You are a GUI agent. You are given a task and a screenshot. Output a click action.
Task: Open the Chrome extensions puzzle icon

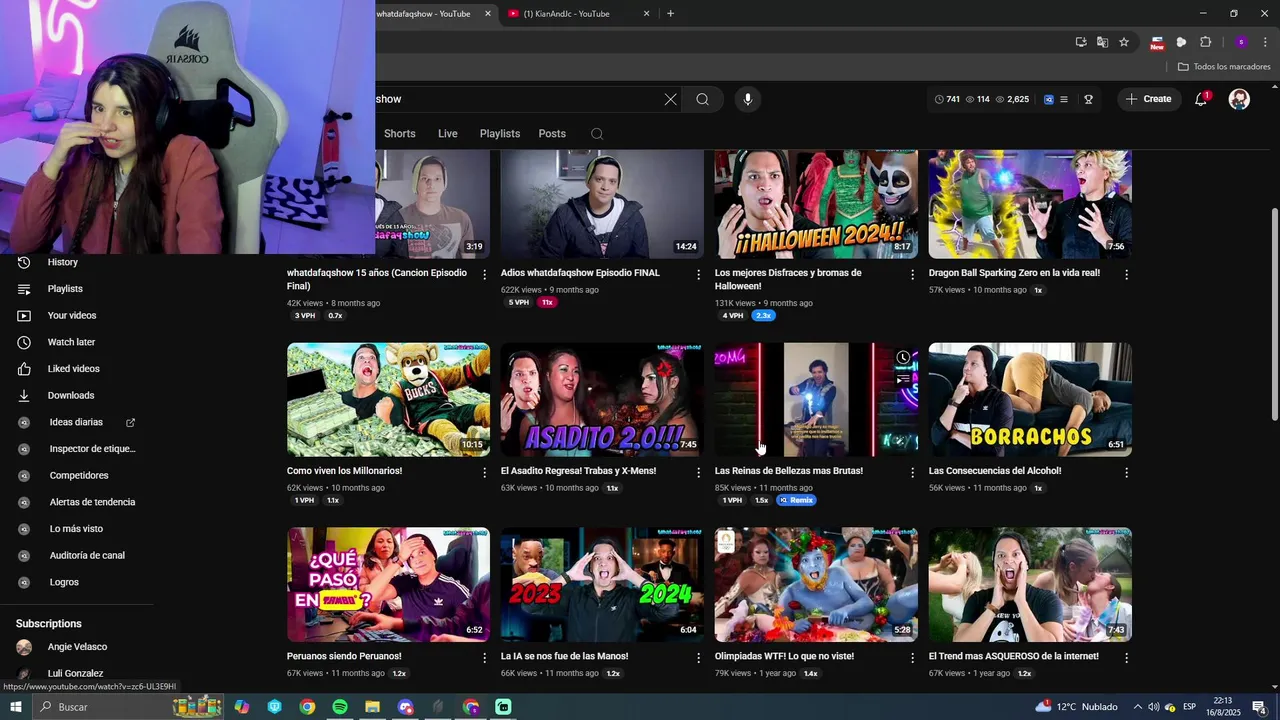click(x=1205, y=42)
